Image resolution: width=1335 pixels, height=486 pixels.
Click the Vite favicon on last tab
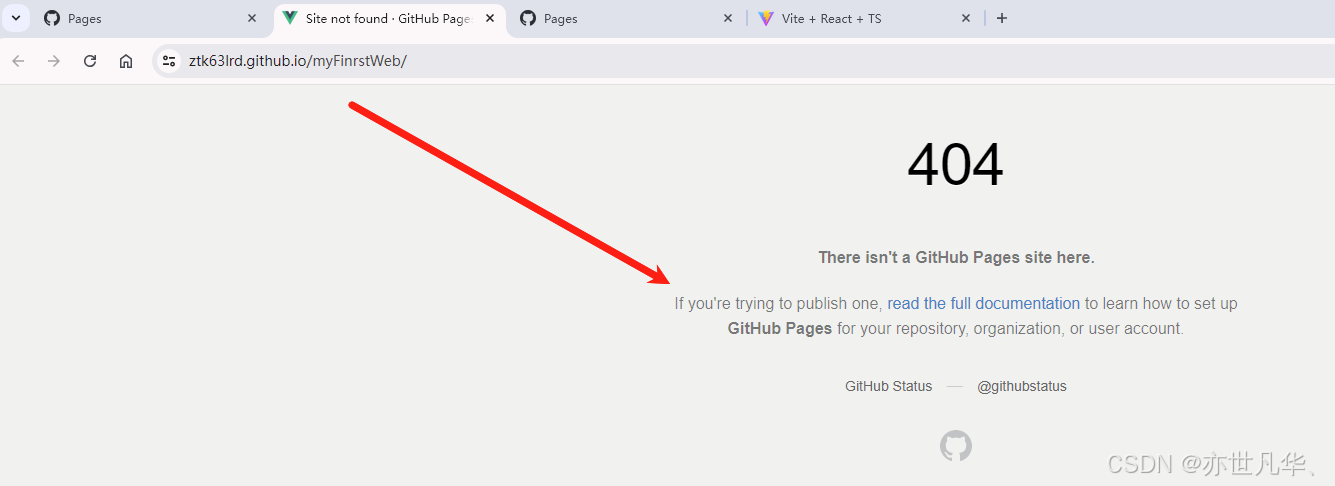pos(766,18)
